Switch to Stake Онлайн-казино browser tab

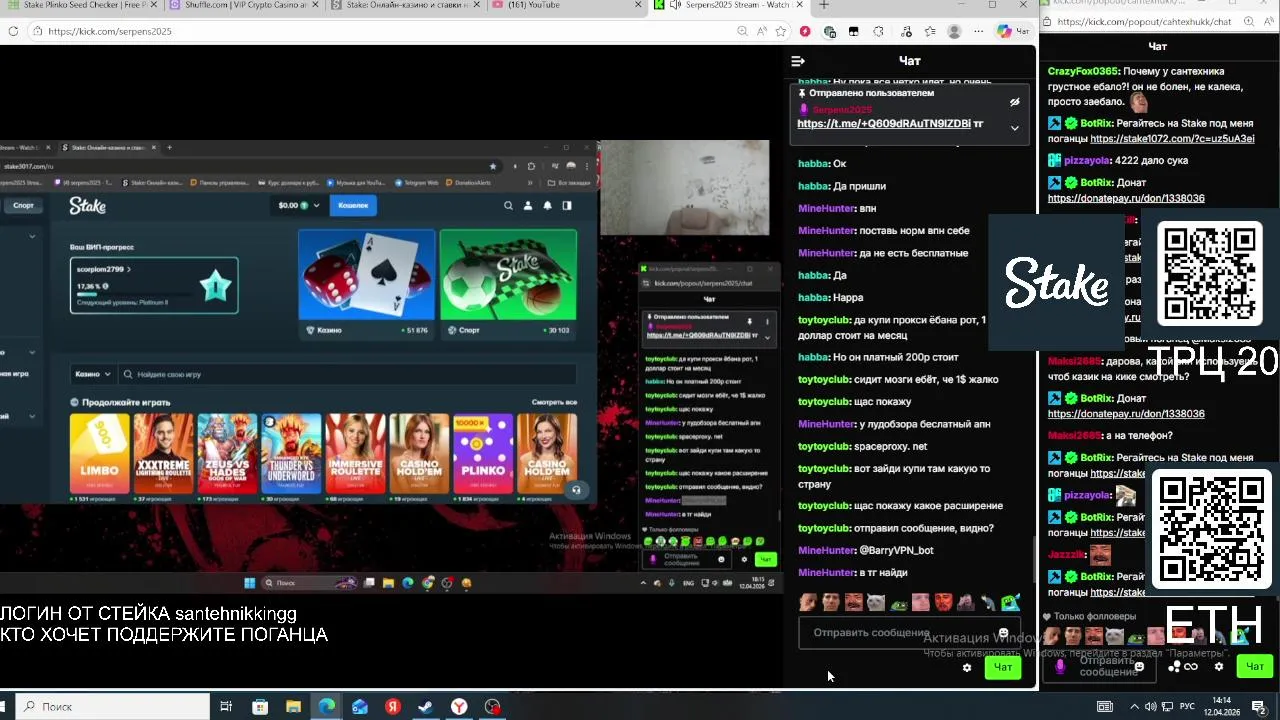click(x=403, y=5)
